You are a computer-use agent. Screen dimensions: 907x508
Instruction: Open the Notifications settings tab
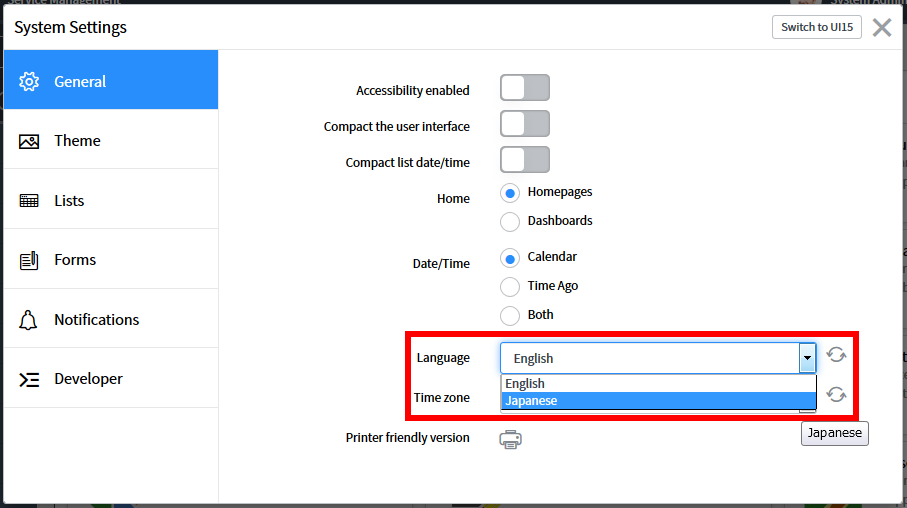click(111, 319)
